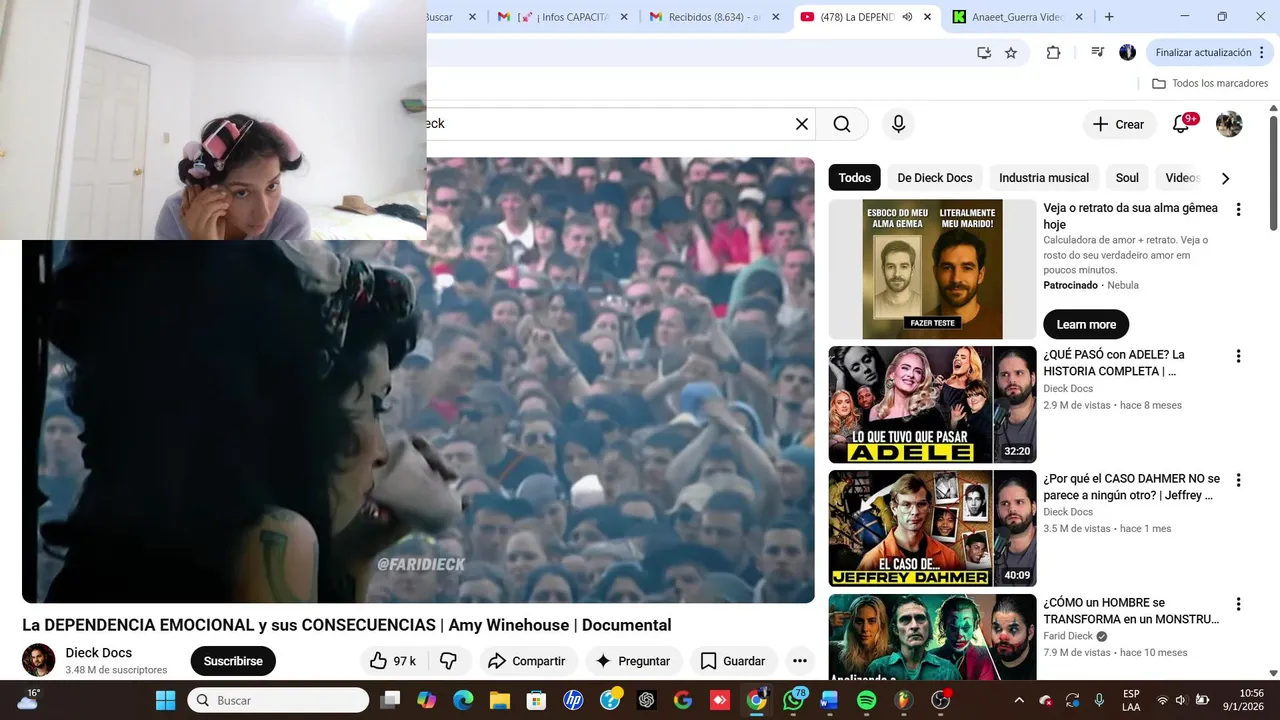
Task: Close the Recibidos Gmail tab
Action: tap(775, 17)
